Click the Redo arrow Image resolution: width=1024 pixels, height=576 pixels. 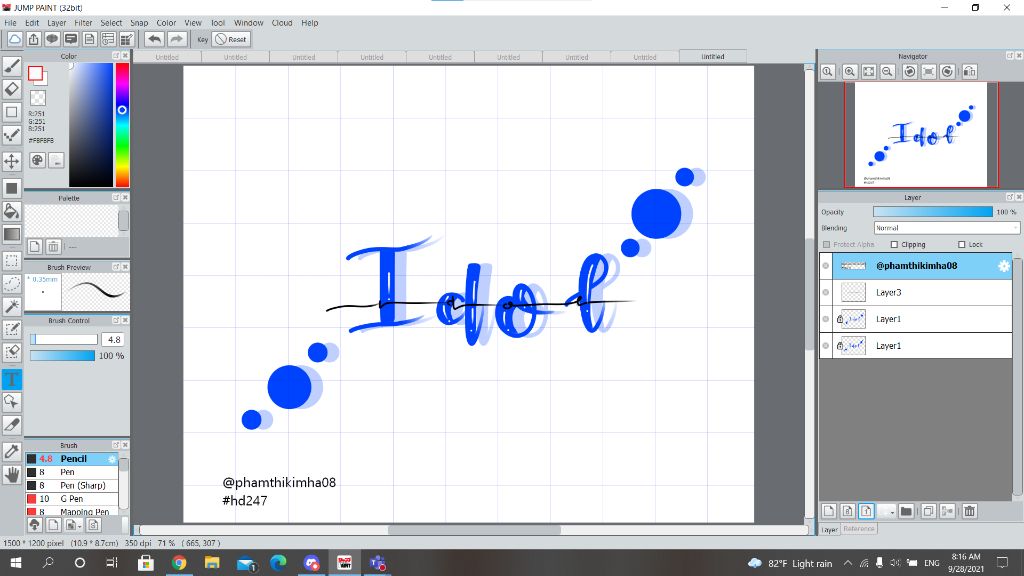click(176, 39)
